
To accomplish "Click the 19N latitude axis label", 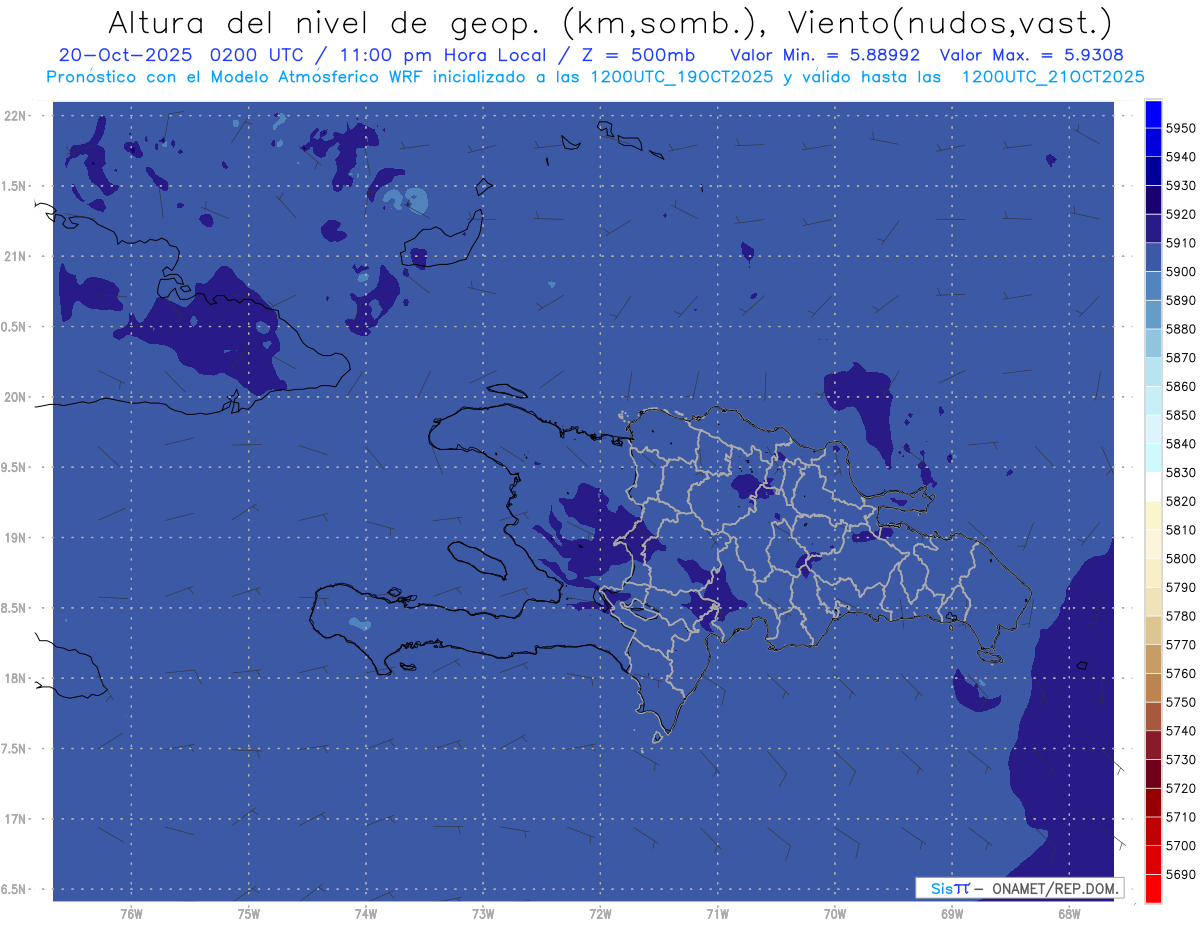I will 15,538.
